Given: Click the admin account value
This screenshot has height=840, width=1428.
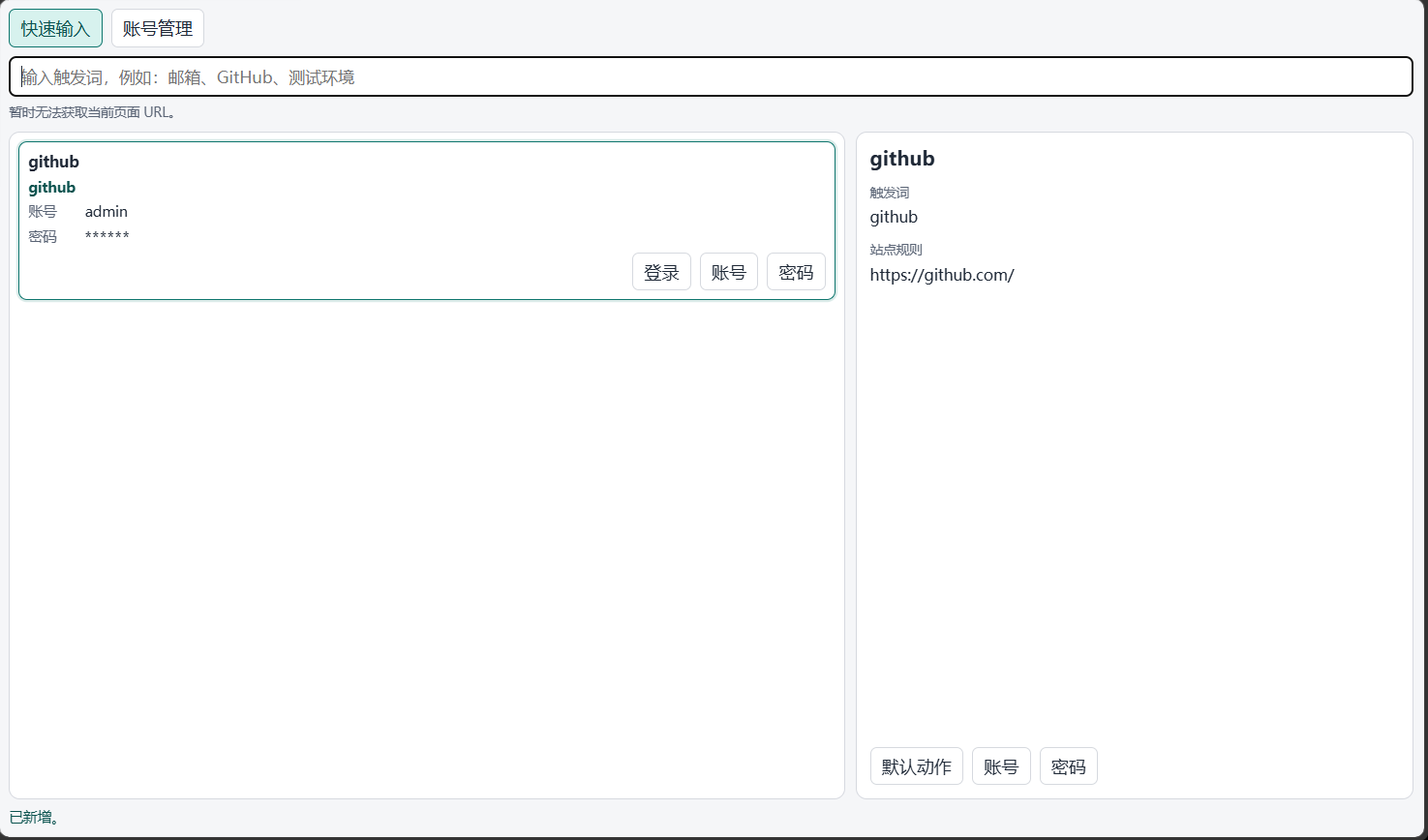Looking at the screenshot, I should pyautogui.click(x=106, y=211).
